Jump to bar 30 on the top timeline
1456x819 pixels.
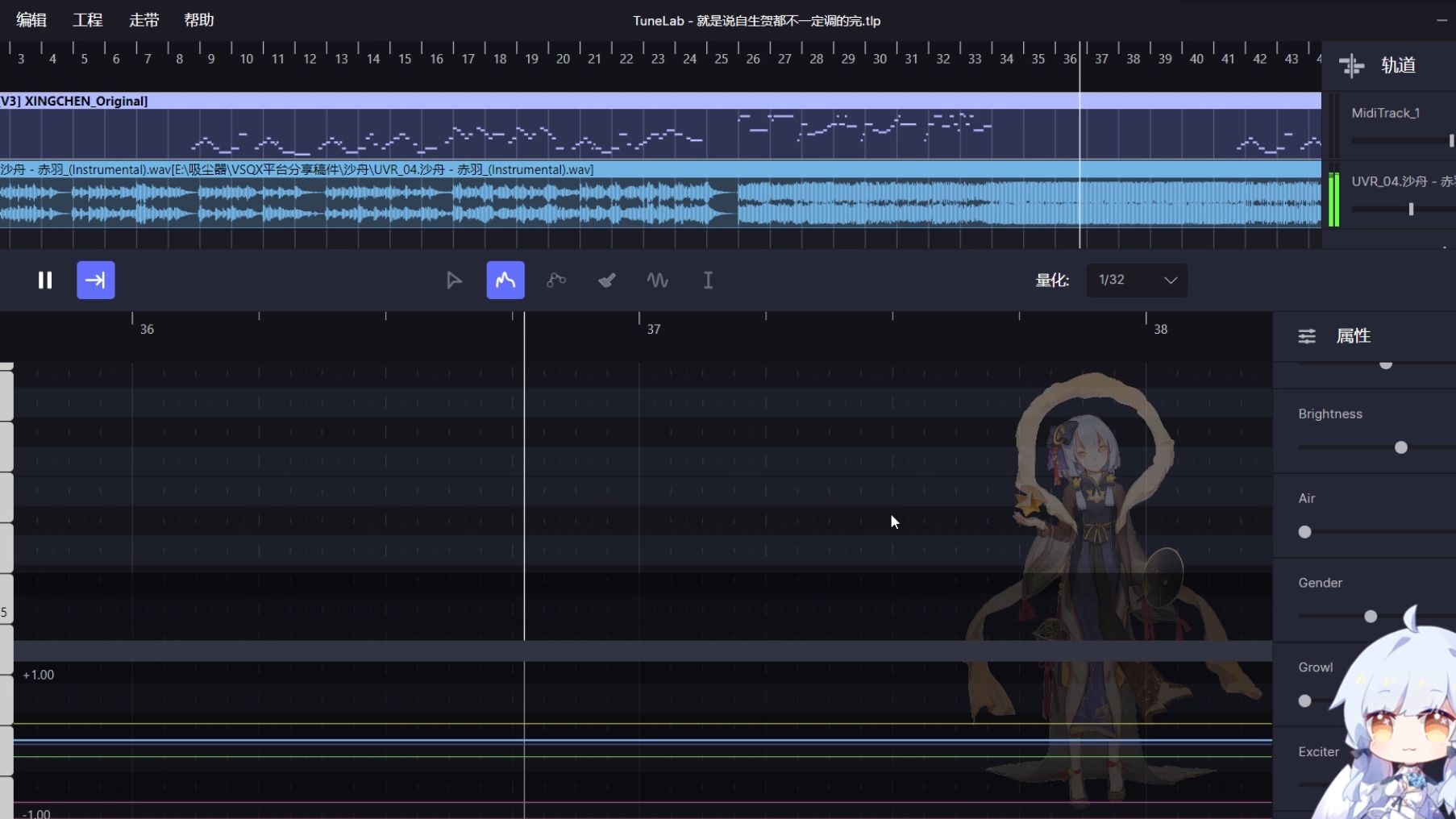point(880,59)
